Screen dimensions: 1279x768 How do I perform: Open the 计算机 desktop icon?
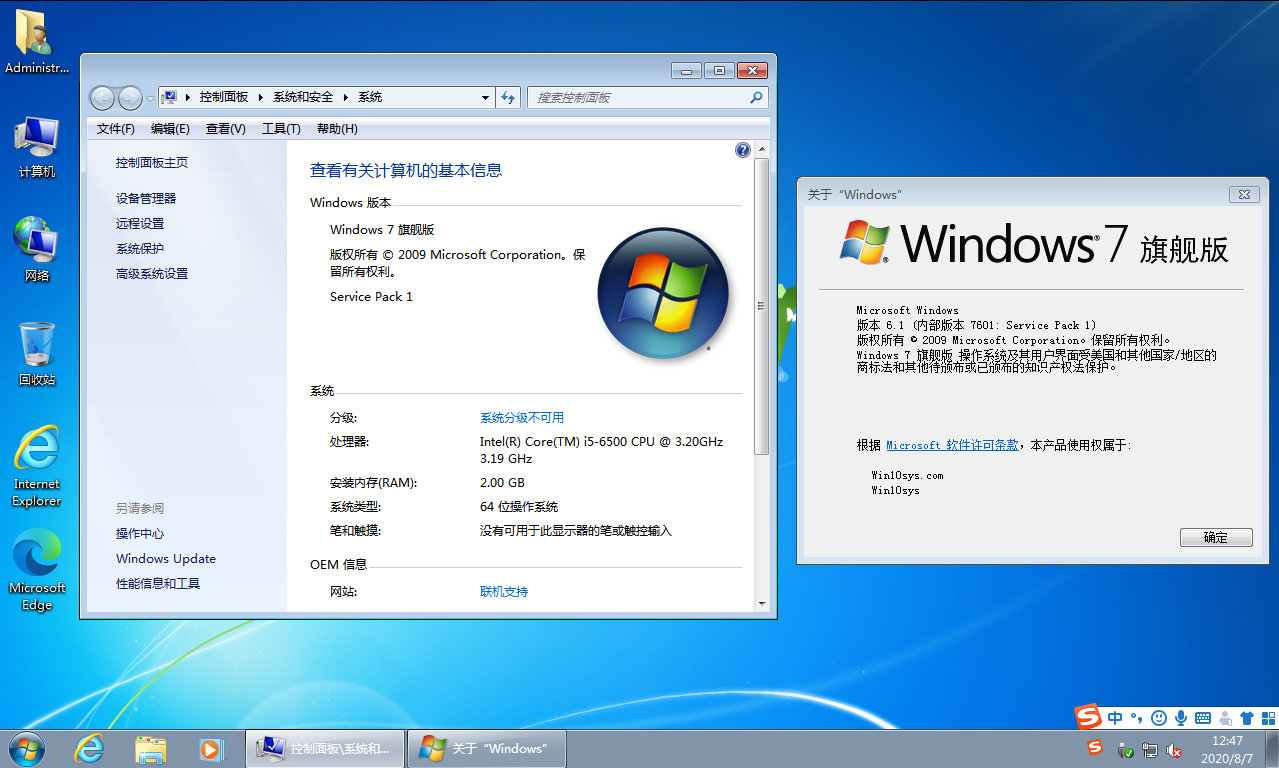point(37,147)
